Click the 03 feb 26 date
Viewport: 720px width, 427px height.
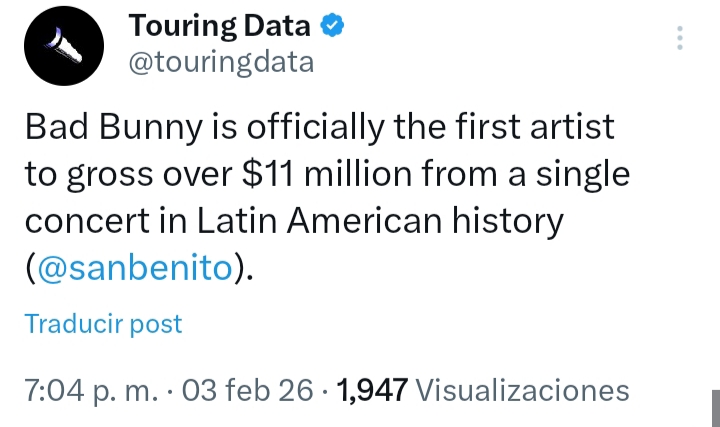[x=256, y=390]
